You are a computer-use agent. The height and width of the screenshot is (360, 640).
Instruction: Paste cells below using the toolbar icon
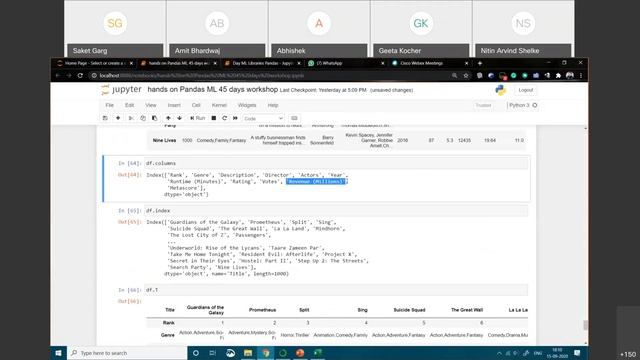point(154,118)
